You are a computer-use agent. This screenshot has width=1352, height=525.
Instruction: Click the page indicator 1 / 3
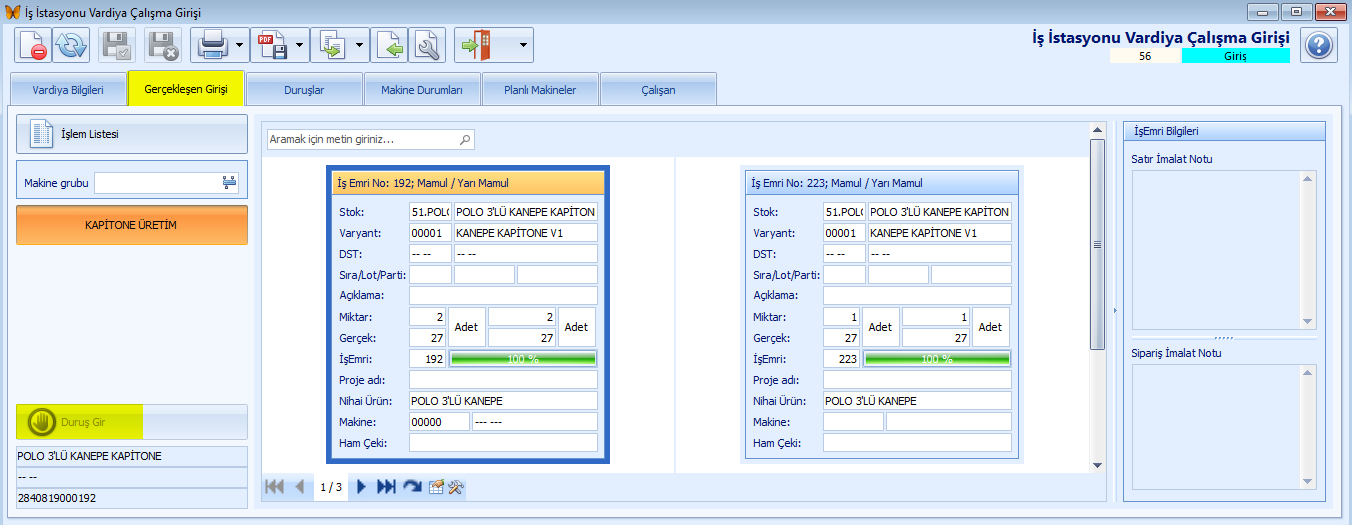330,487
